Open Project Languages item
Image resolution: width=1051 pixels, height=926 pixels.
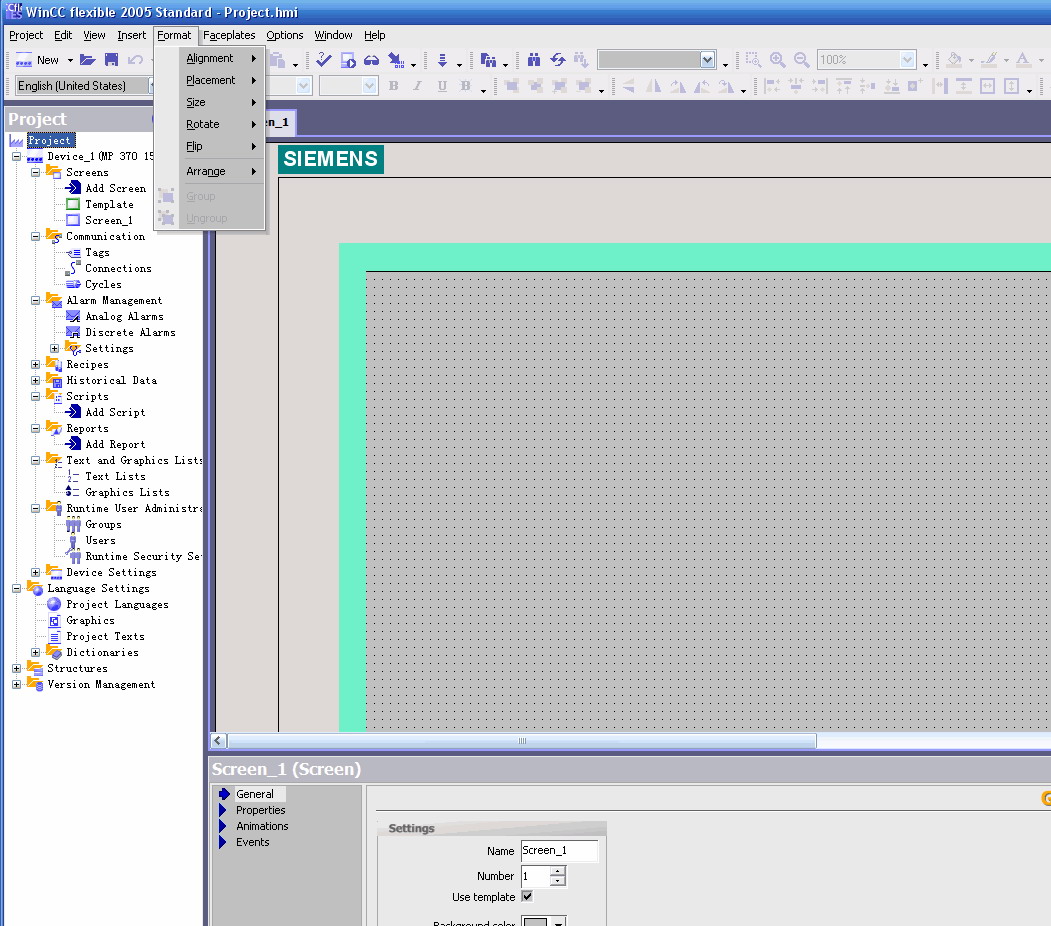click(117, 605)
